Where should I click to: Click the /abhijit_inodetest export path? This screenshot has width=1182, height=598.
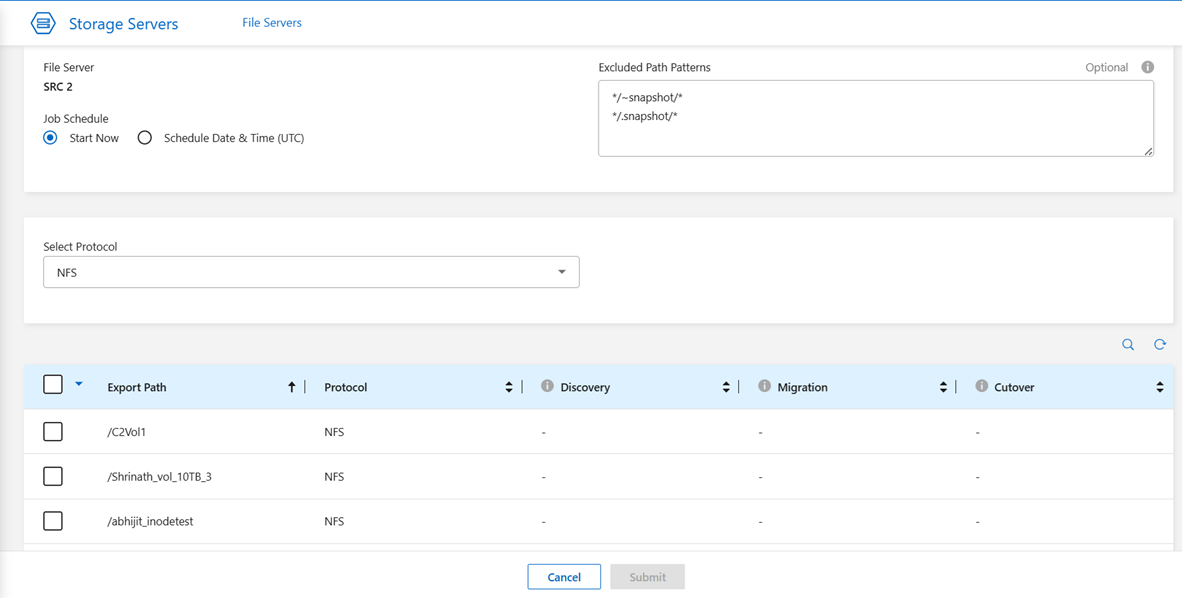tap(151, 521)
